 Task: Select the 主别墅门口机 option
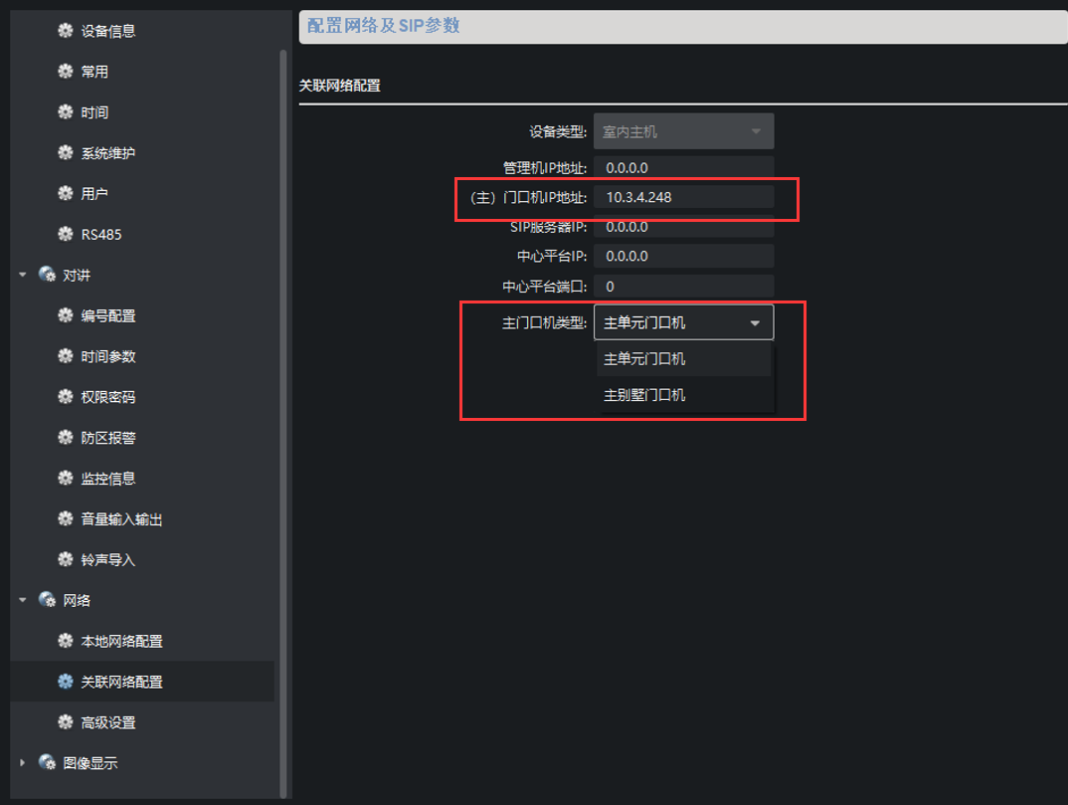click(683, 394)
